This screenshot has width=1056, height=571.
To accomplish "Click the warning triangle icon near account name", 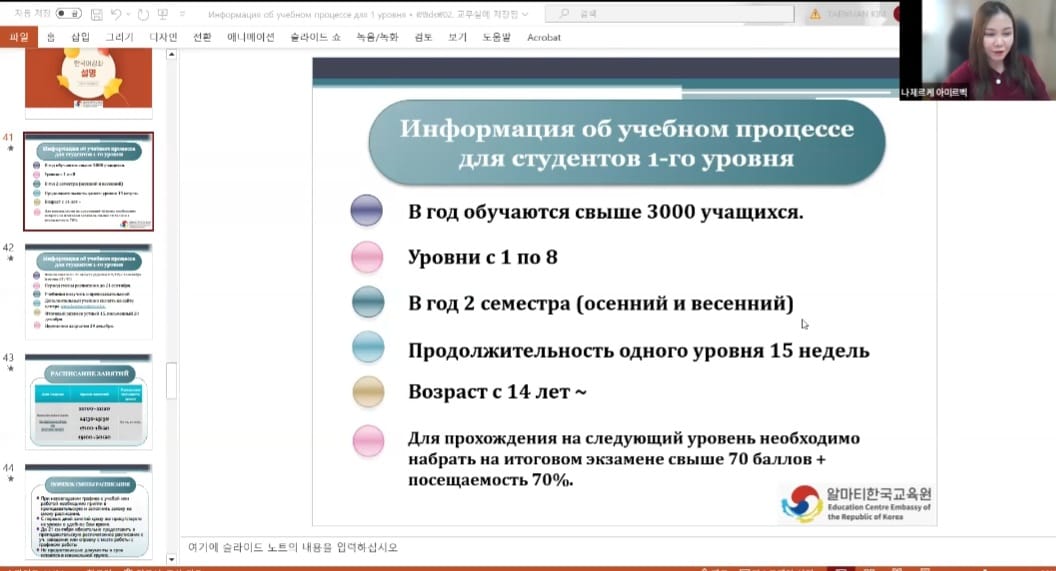I will (816, 14).
